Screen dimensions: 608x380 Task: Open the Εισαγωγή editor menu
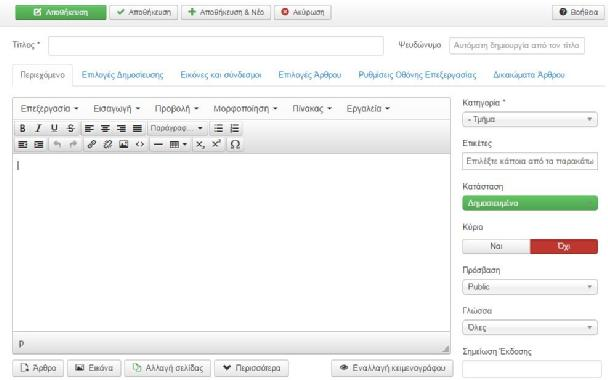pyautogui.click(x=117, y=109)
